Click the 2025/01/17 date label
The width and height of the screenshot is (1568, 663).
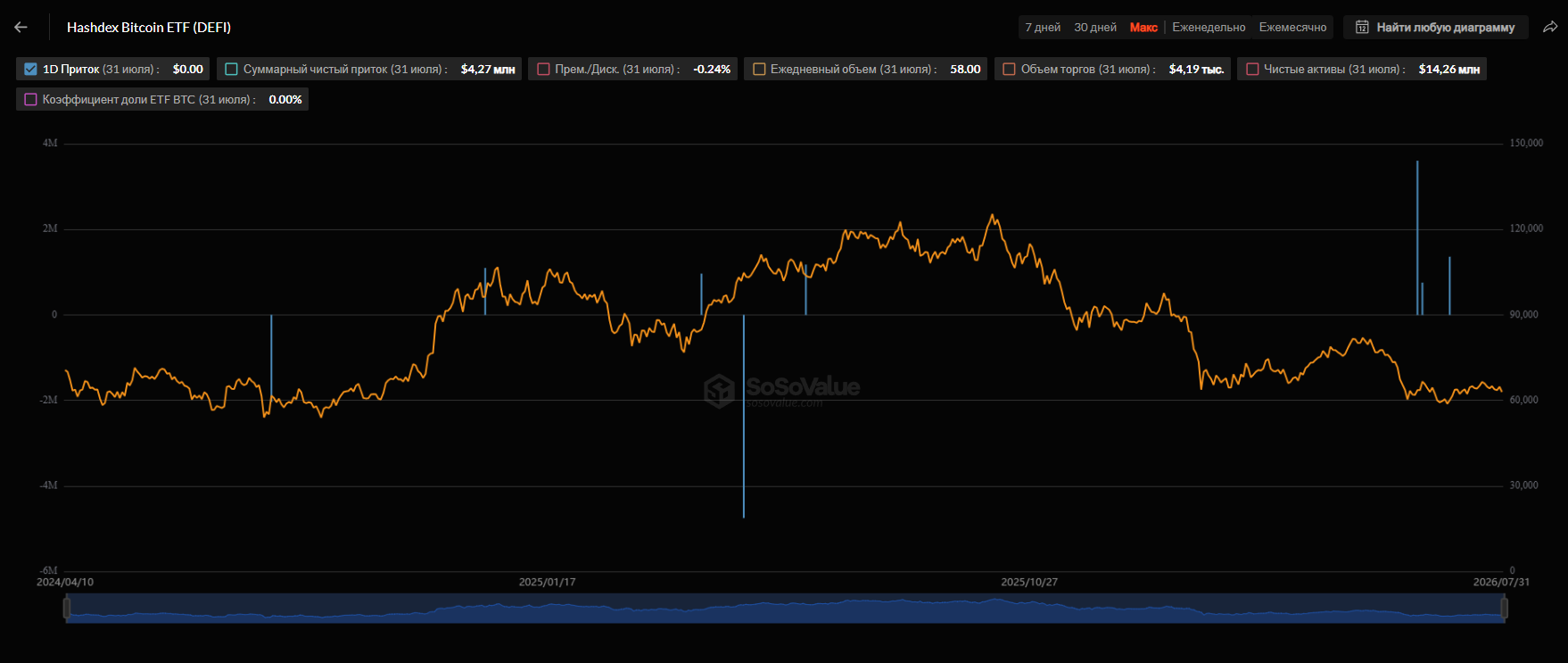[x=548, y=582]
